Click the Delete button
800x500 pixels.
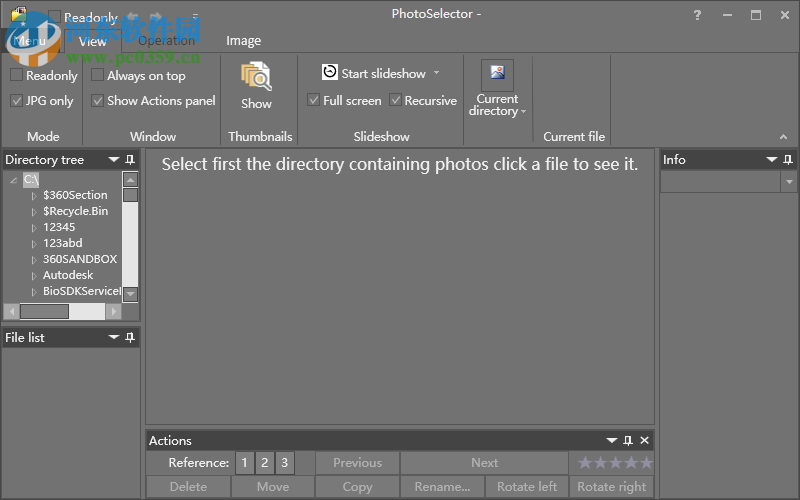point(188,487)
